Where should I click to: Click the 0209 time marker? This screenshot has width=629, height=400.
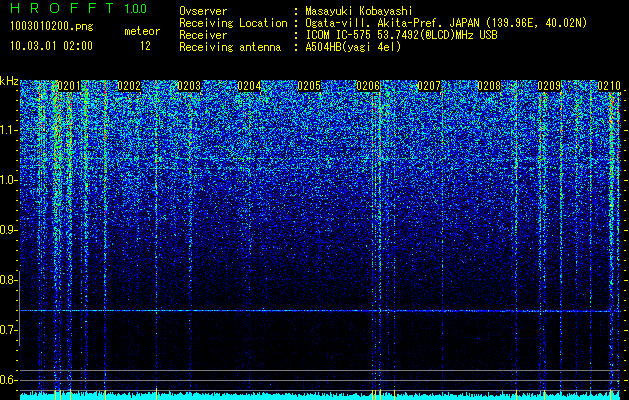[549, 86]
